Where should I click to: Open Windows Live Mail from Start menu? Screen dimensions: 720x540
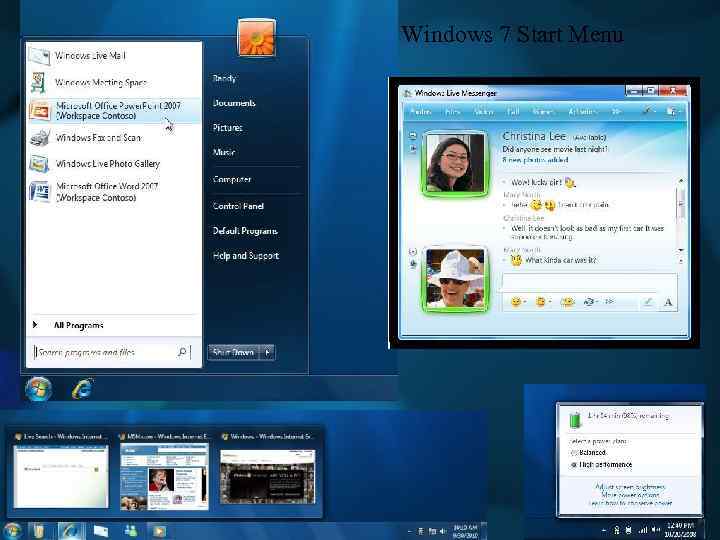tap(114, 56)
